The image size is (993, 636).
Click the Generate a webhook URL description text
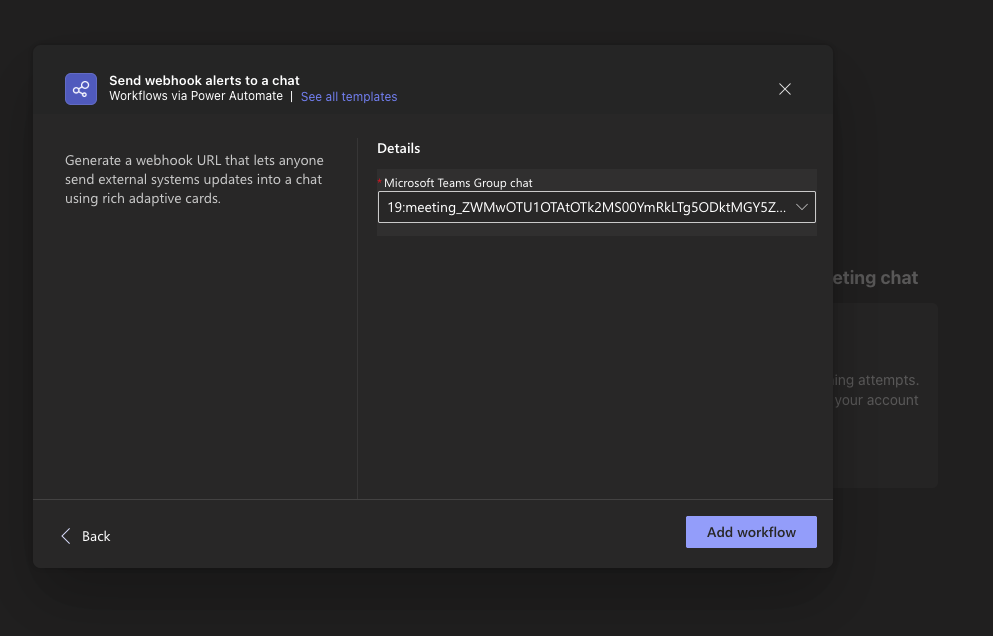click(x=193, y=179)
